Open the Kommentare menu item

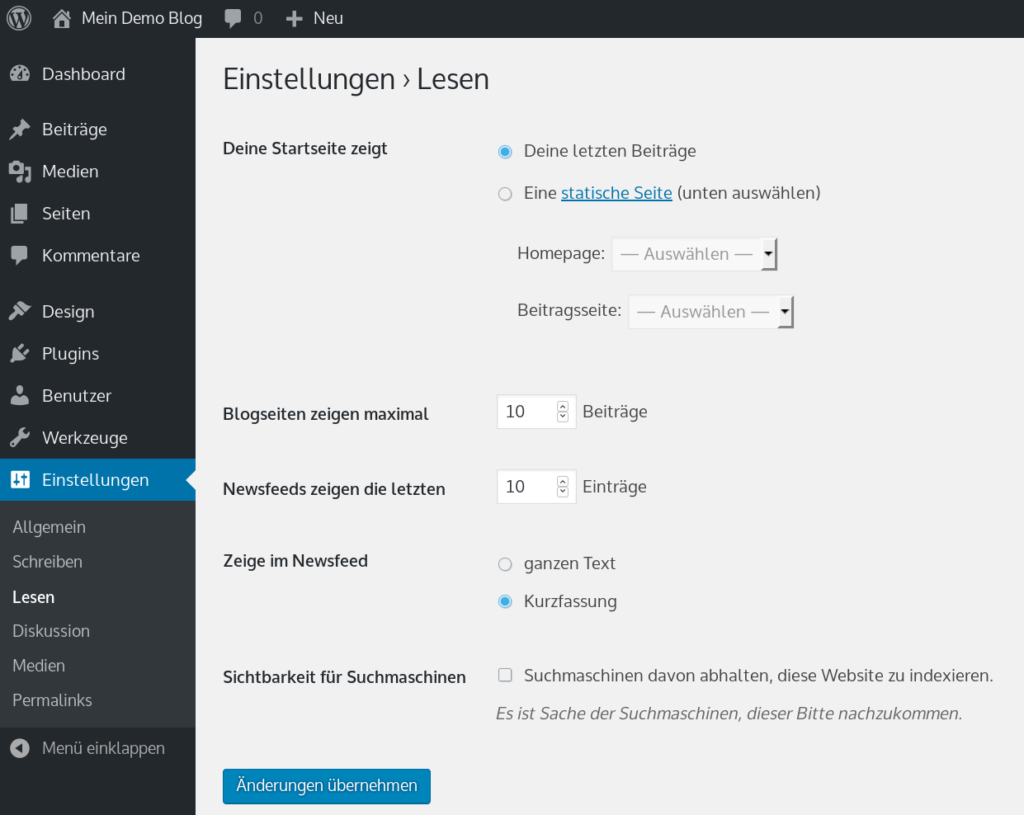97,255
